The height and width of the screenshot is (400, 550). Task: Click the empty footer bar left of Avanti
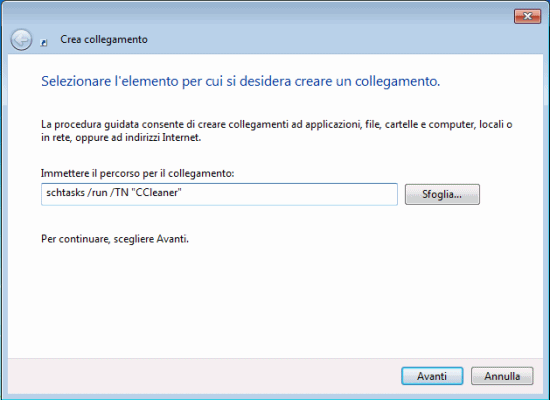(x=203, y=376)
